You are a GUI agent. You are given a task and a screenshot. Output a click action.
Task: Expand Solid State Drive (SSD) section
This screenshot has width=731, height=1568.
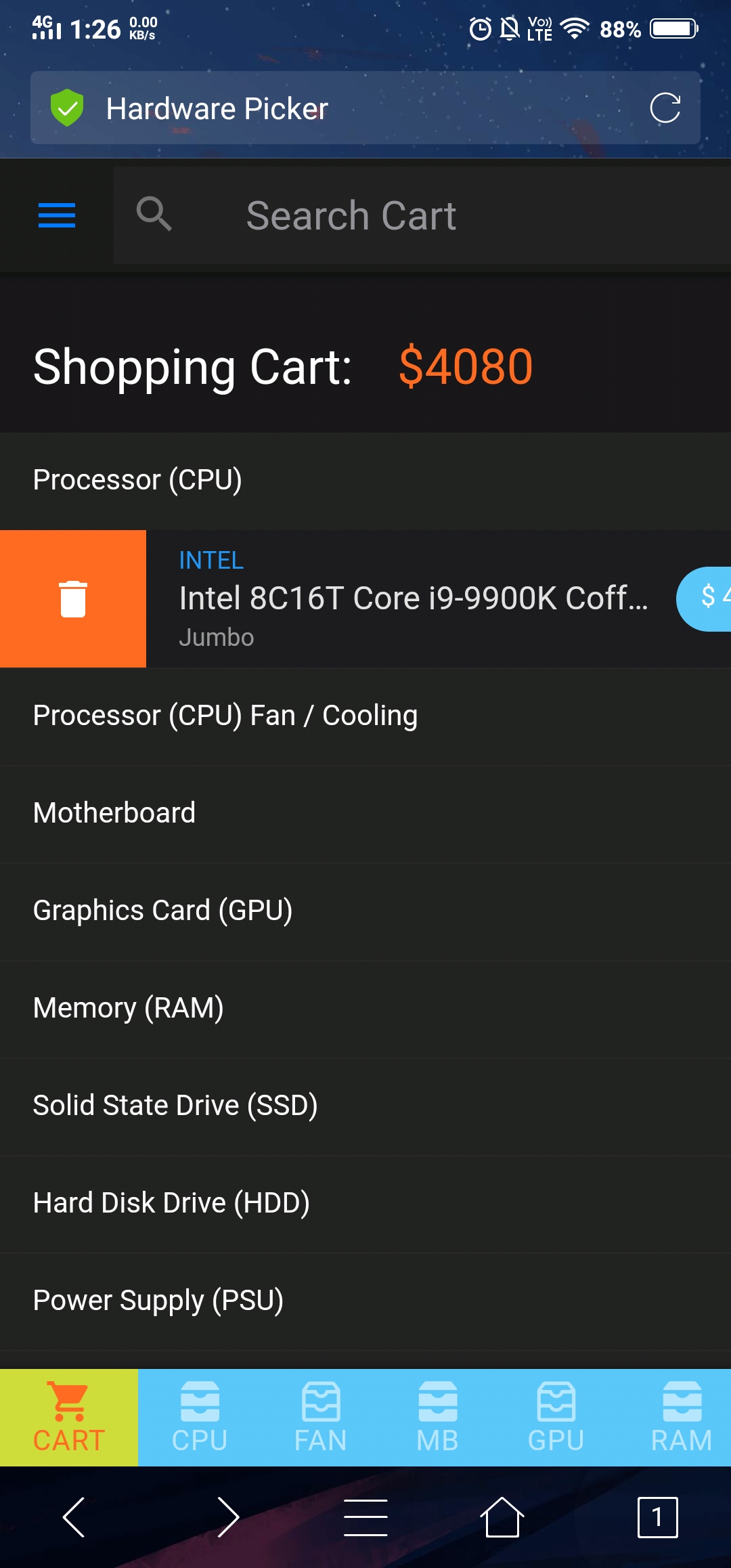[x=365, y=1106]
